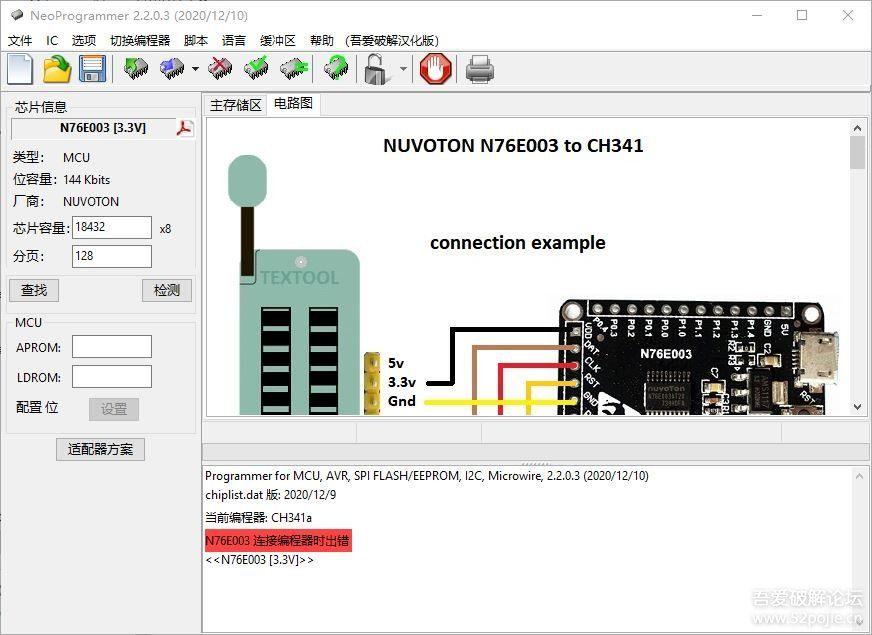The image size is (872, 635).
Task: Click the 144 Kbits capacity value
Action: pyautogui.click(x=87, y=180)
